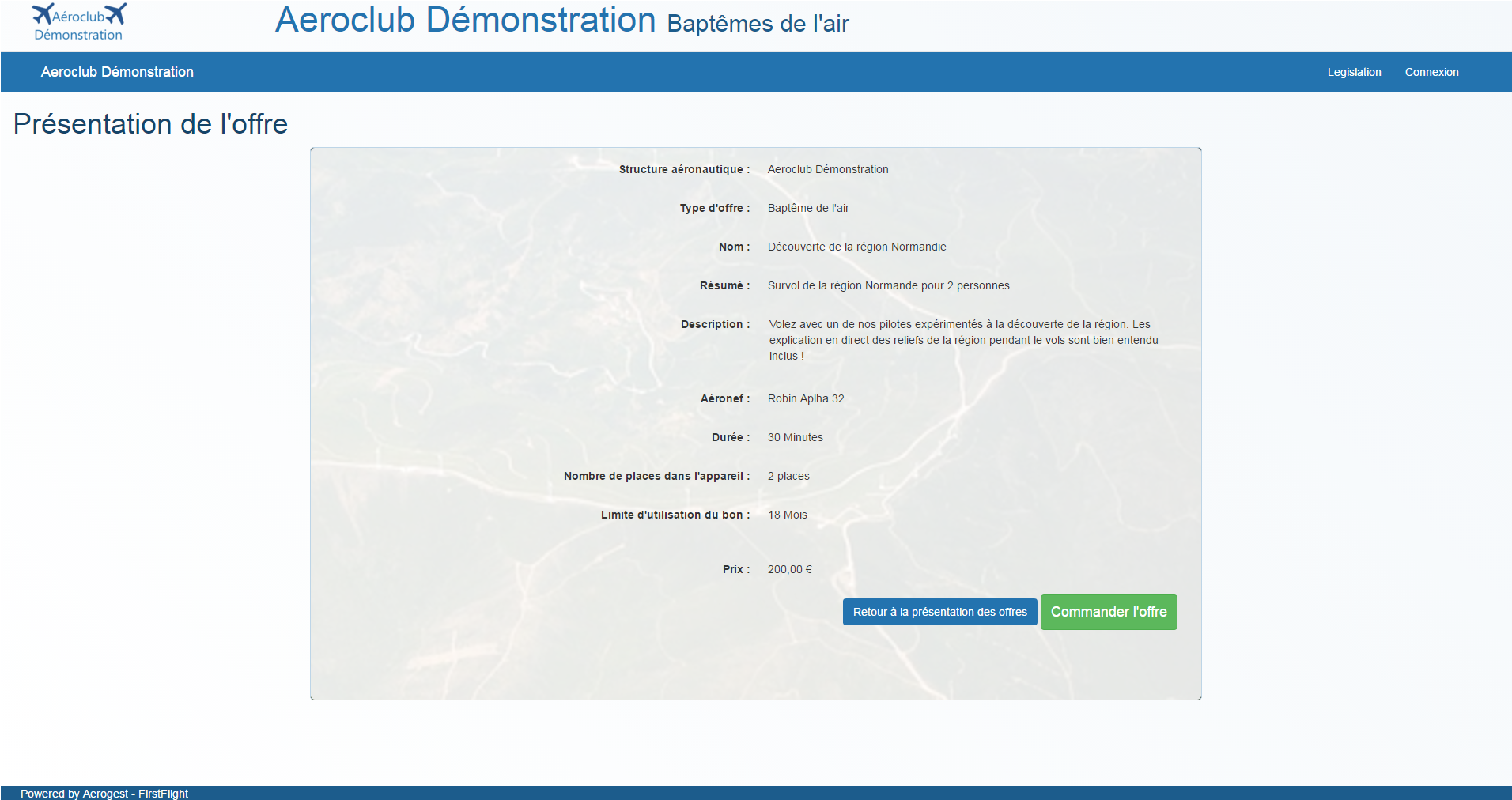Click the 'Description :' label
The height and width of the screenshot is (800, 1512).
(715, 324)
